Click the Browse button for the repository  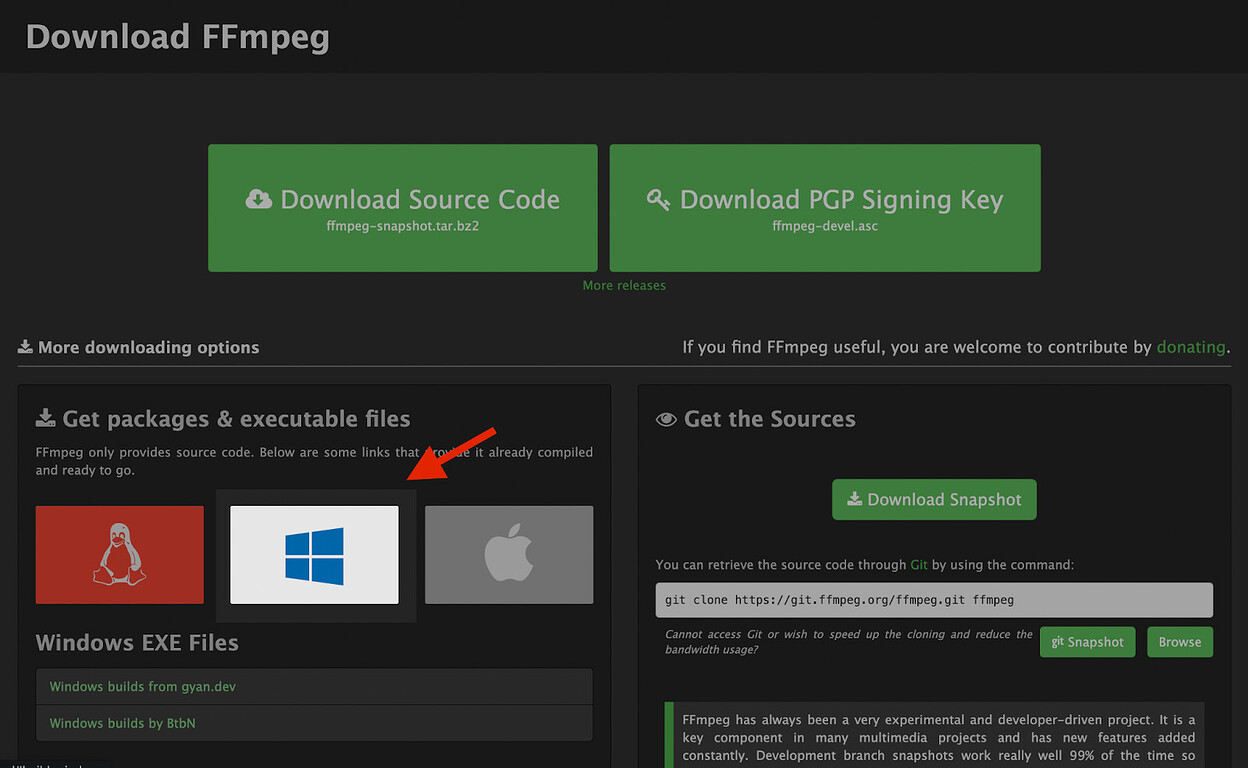(1180, 642)
